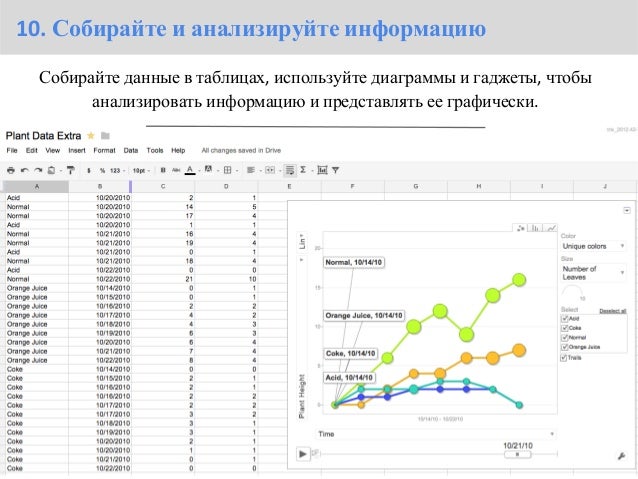Click the cell containing 21
Viewport: 638px width, 479px height.
pos(163,279)
